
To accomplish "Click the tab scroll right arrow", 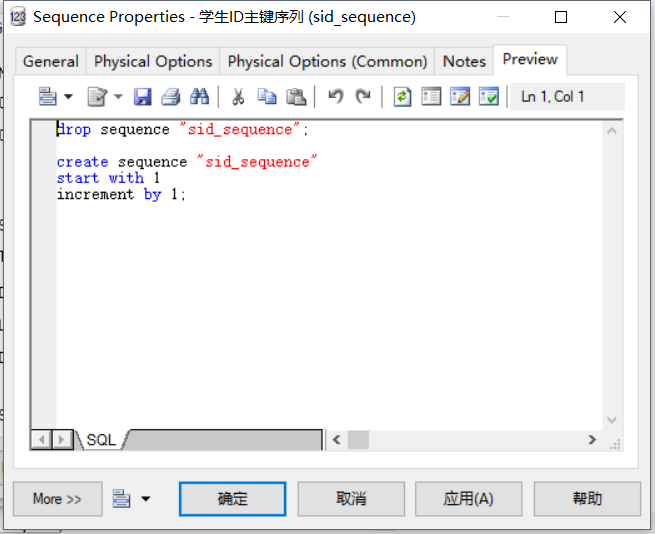I will [x=62, y=440].
